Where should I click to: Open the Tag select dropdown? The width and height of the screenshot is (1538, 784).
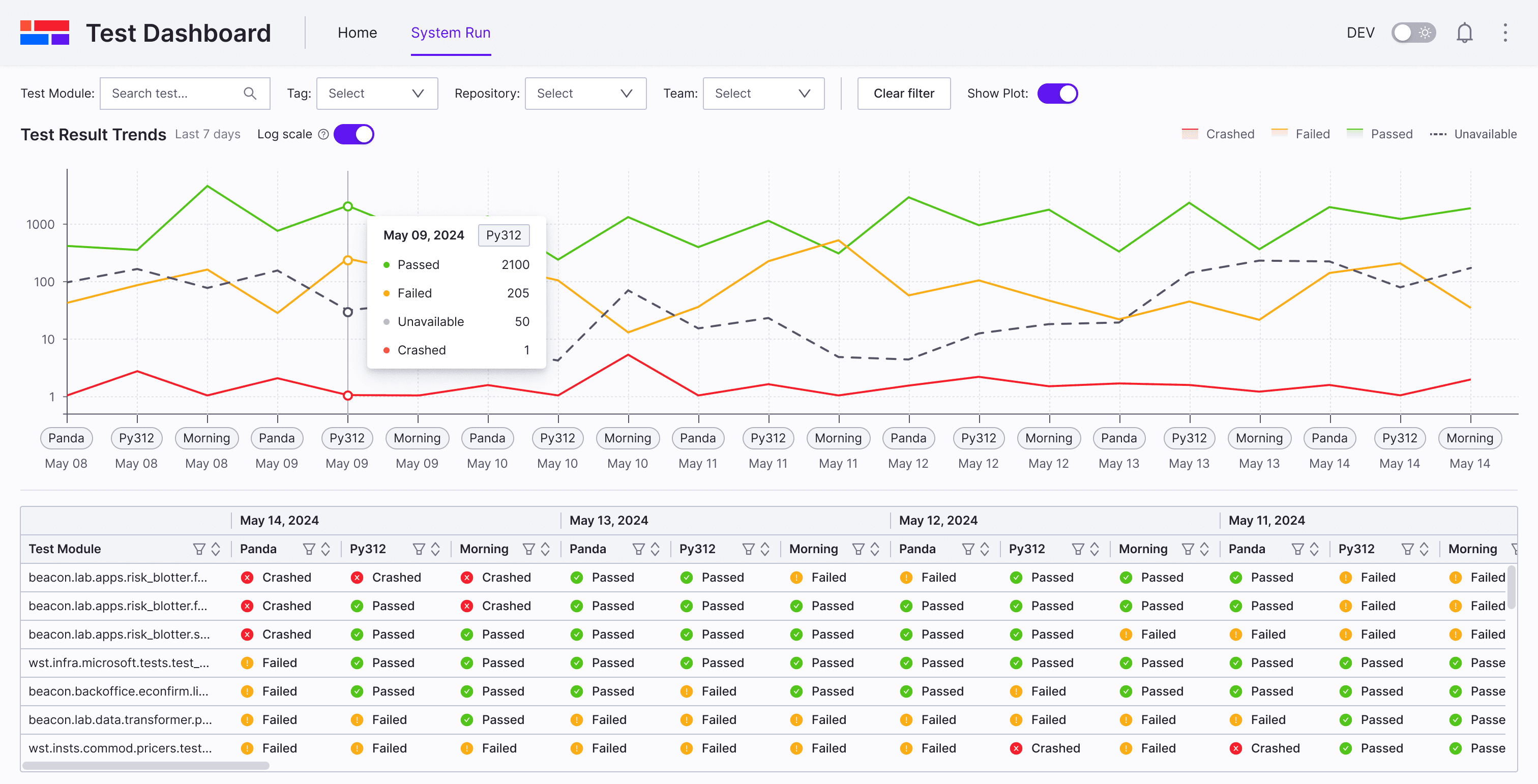pyautogui.click(x=377, y=94)
